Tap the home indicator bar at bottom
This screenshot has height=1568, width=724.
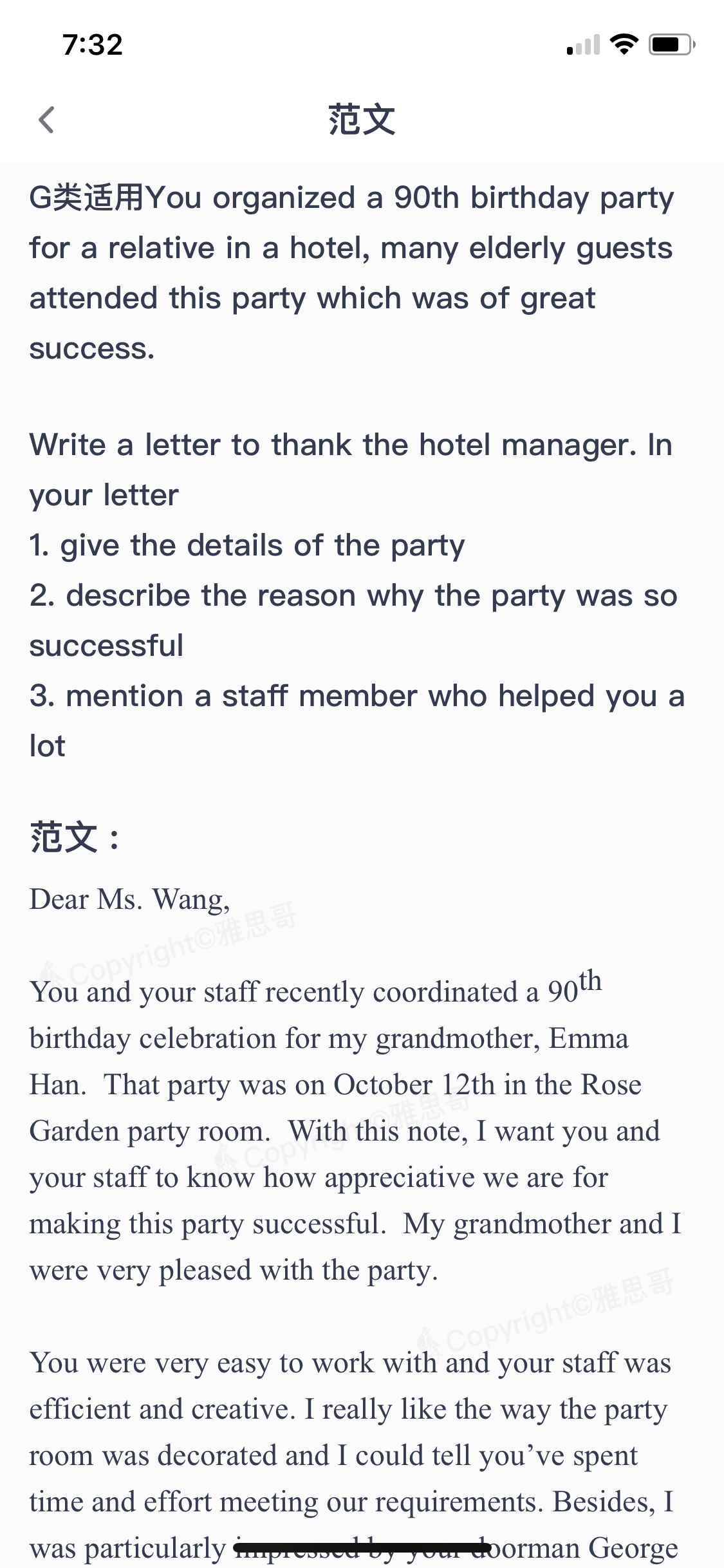(x=362, y=1547)
